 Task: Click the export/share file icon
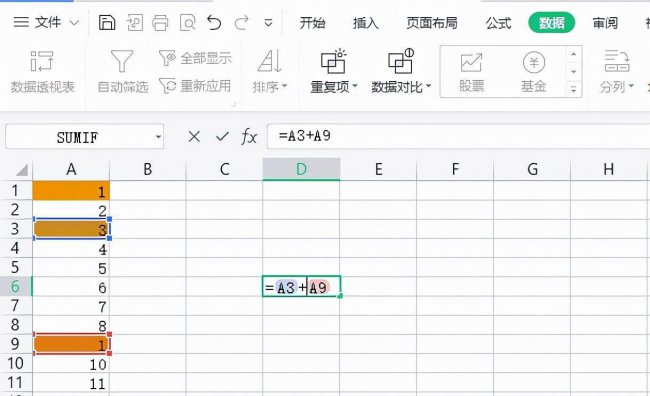pos(134,22)
